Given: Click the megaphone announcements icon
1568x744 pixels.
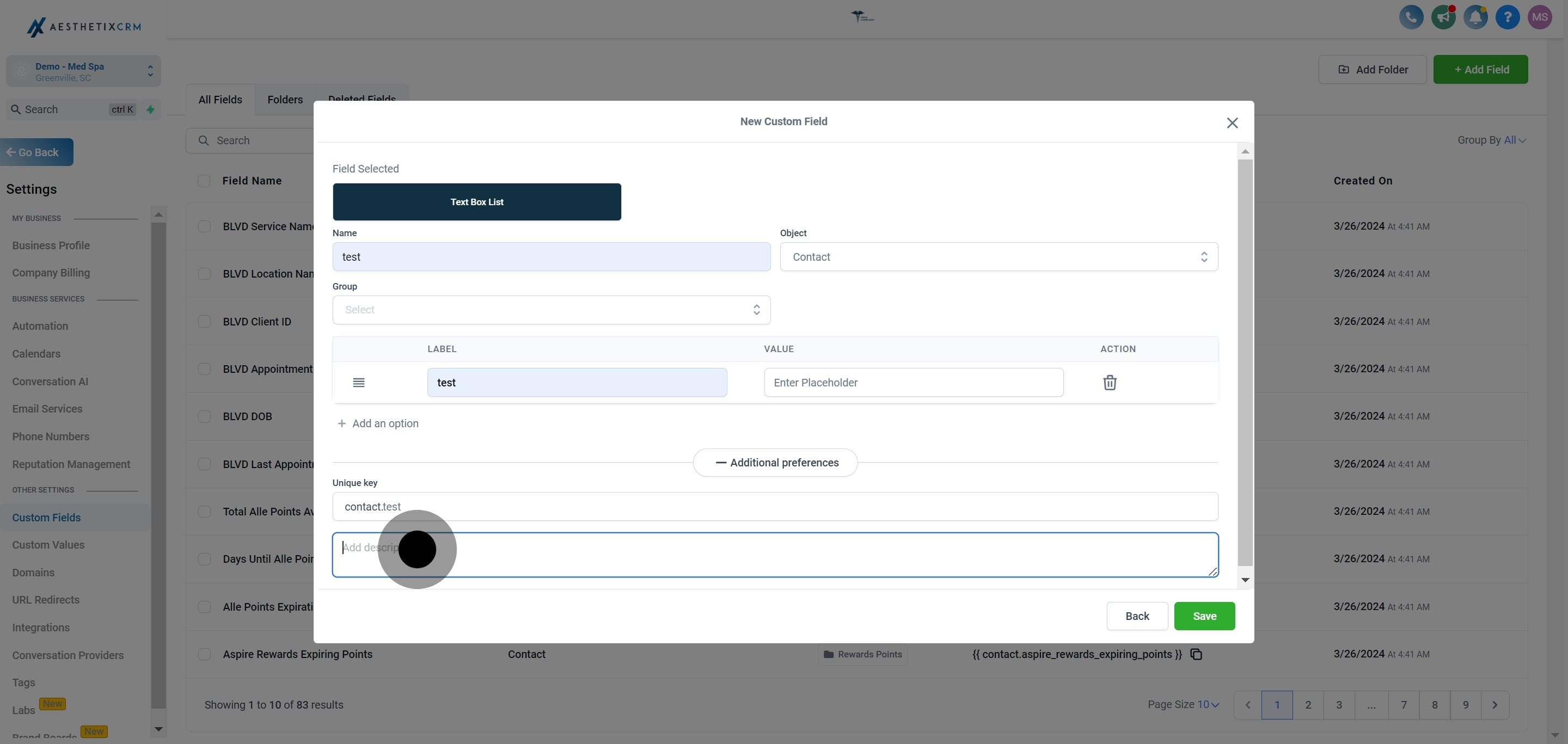Looking at the screenshot, I should 1443,17.
